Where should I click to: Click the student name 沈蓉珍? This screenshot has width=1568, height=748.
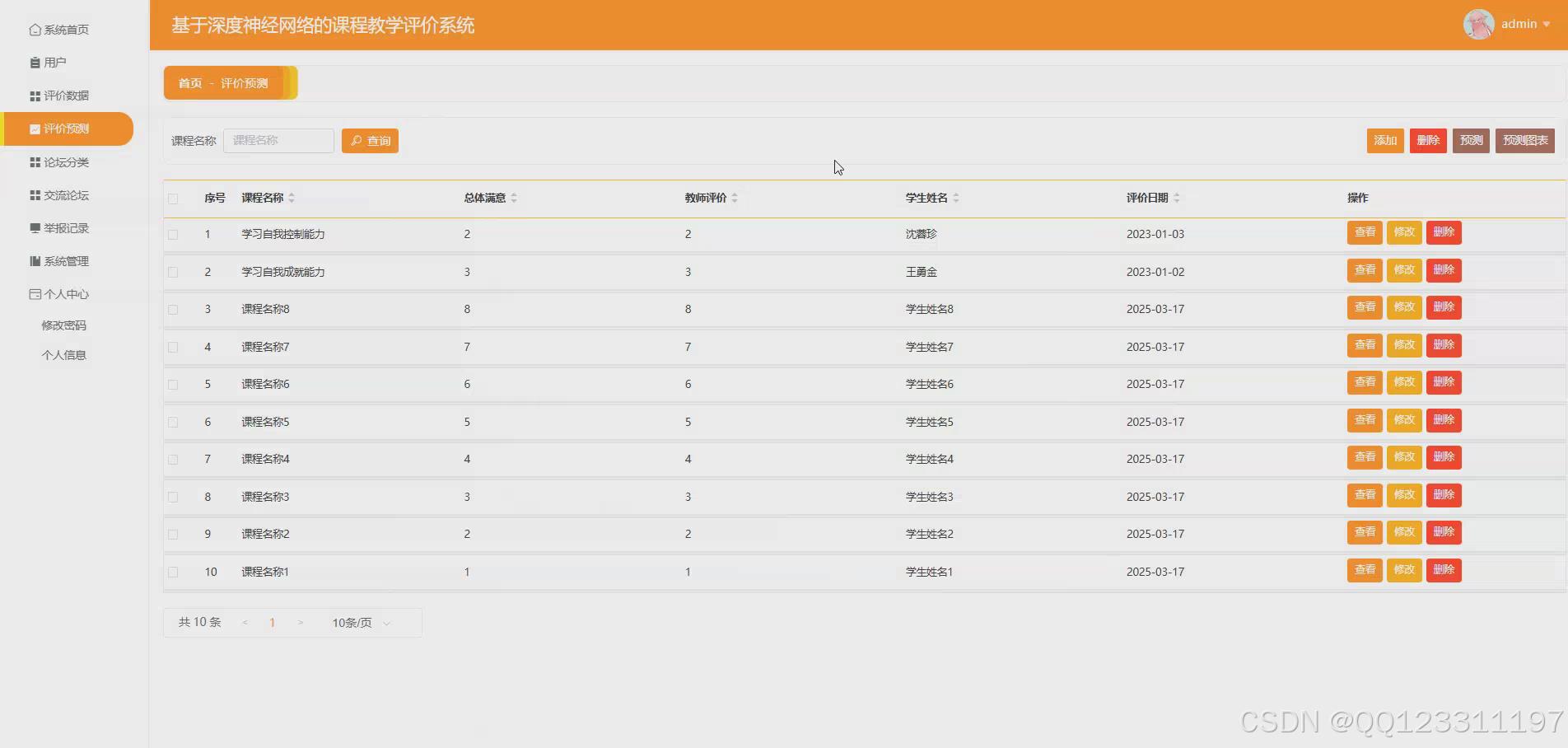pos(922,234)
